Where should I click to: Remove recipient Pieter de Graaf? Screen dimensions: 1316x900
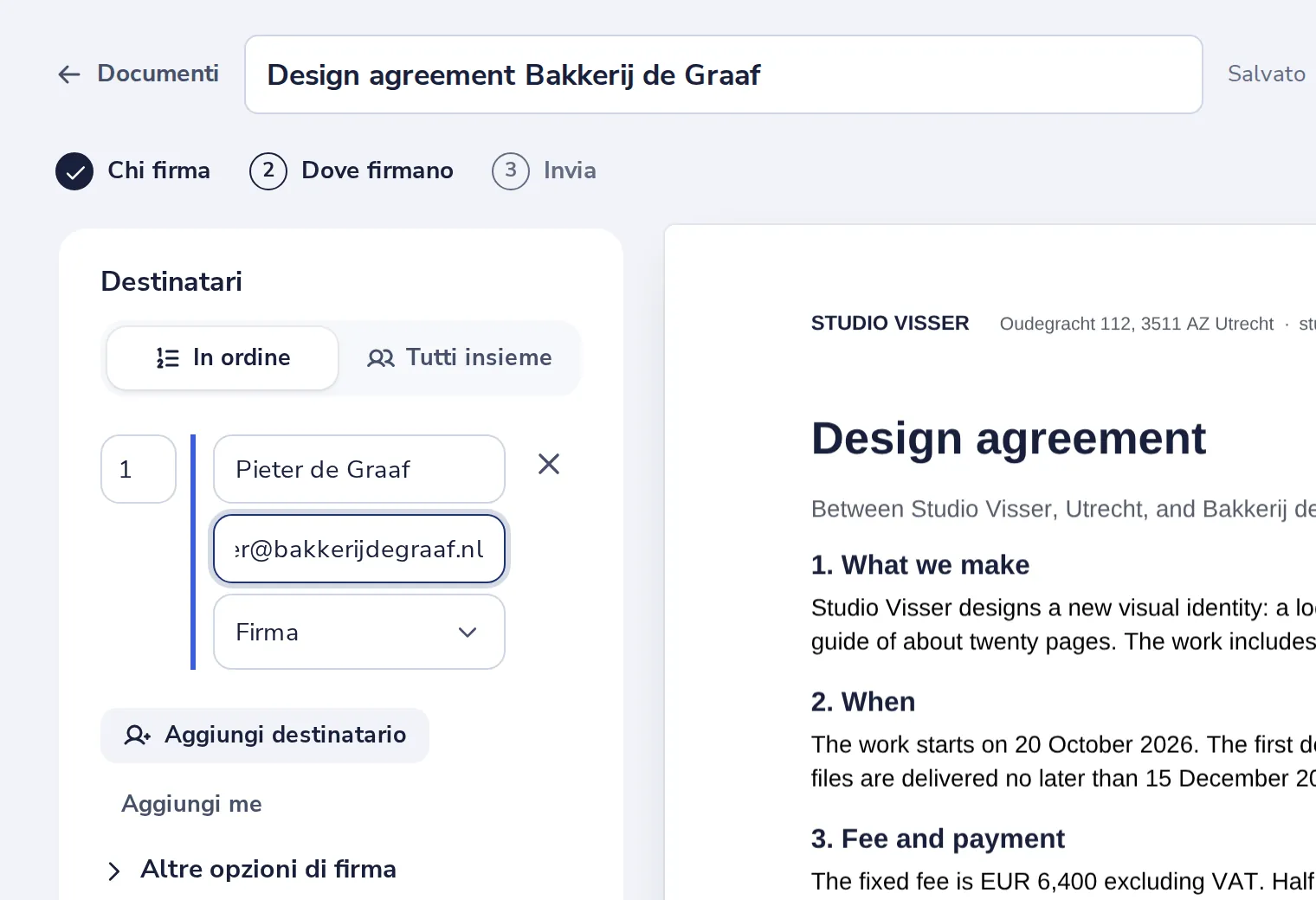[549, 465]
